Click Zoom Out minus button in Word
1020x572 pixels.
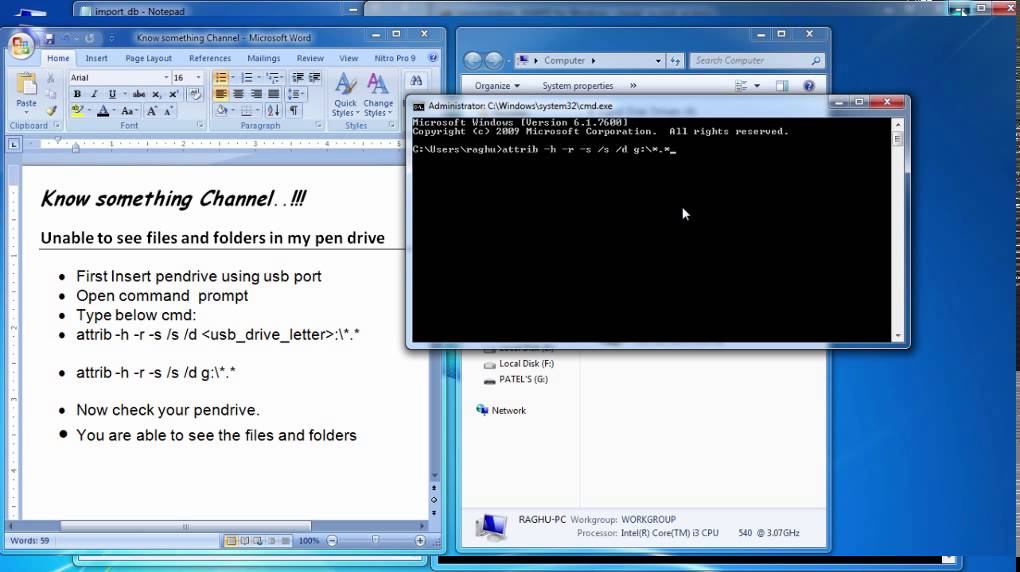[332, 541]
